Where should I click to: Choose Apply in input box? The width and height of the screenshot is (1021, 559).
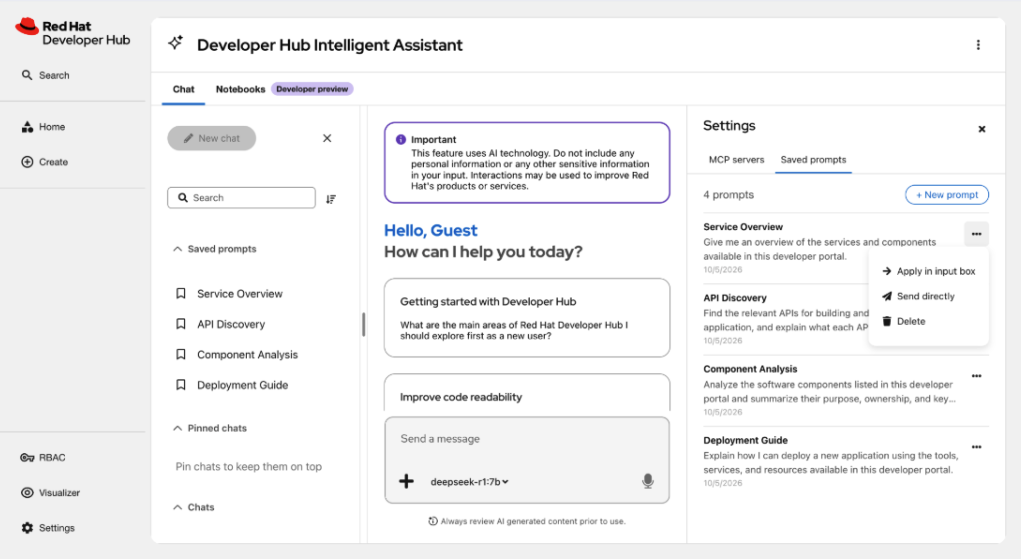coord(929,271)
